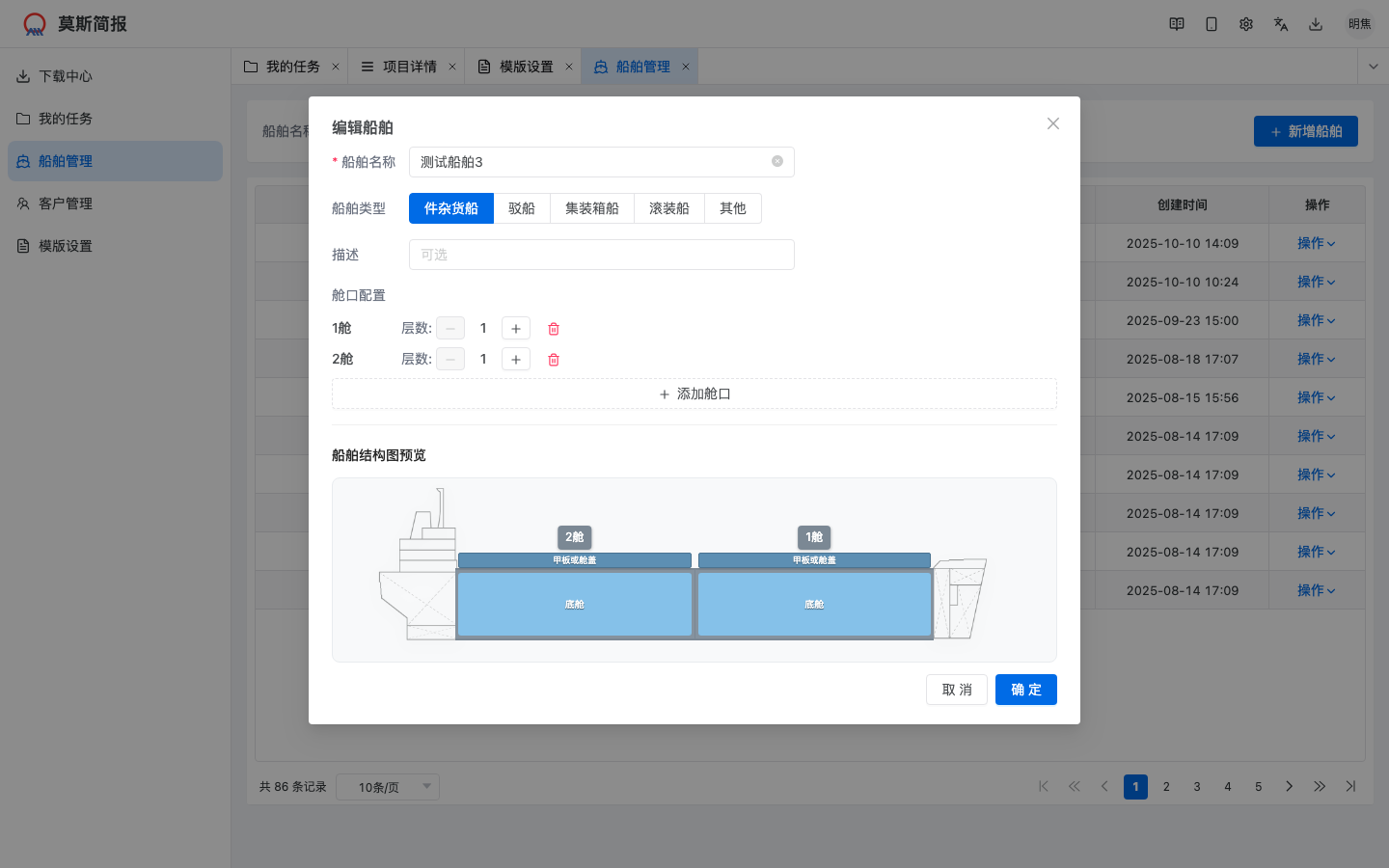Open mobile preview icon in header
Screen dimensions: 1389x868
[1212, 24]
